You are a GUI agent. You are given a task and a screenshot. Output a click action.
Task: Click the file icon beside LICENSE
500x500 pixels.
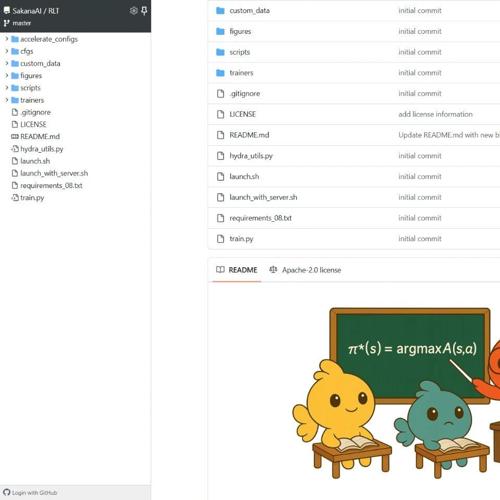[220, 114]
